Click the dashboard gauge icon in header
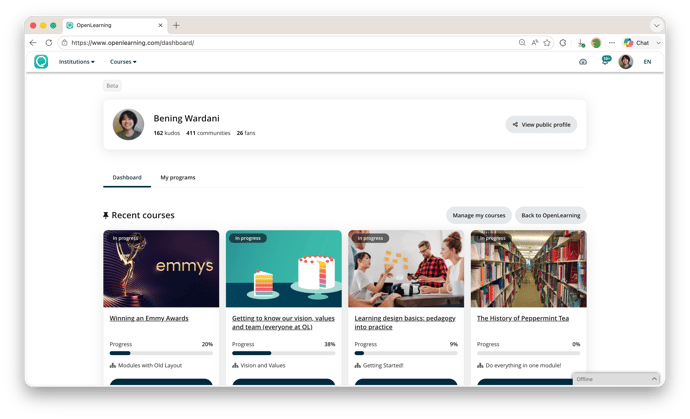This screenshot has width=690, height=419. pos(583,62)
